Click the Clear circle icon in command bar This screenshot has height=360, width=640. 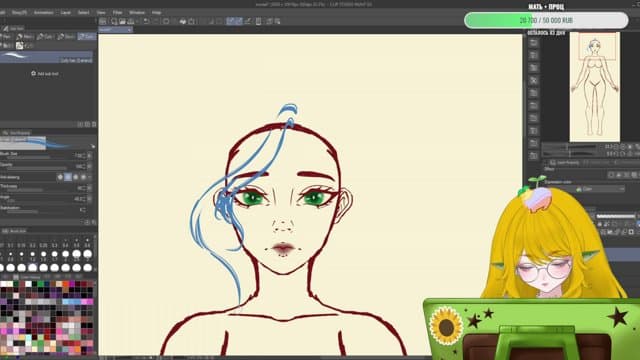(166, 21)
